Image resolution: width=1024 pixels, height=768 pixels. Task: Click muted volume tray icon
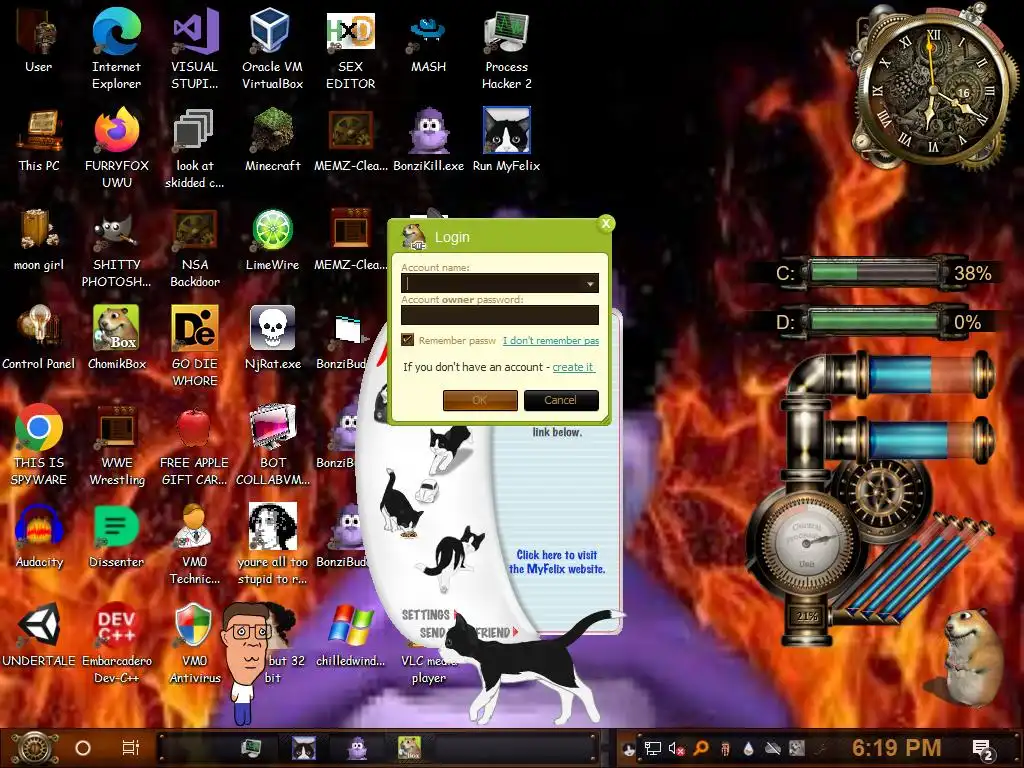point(676,748)
